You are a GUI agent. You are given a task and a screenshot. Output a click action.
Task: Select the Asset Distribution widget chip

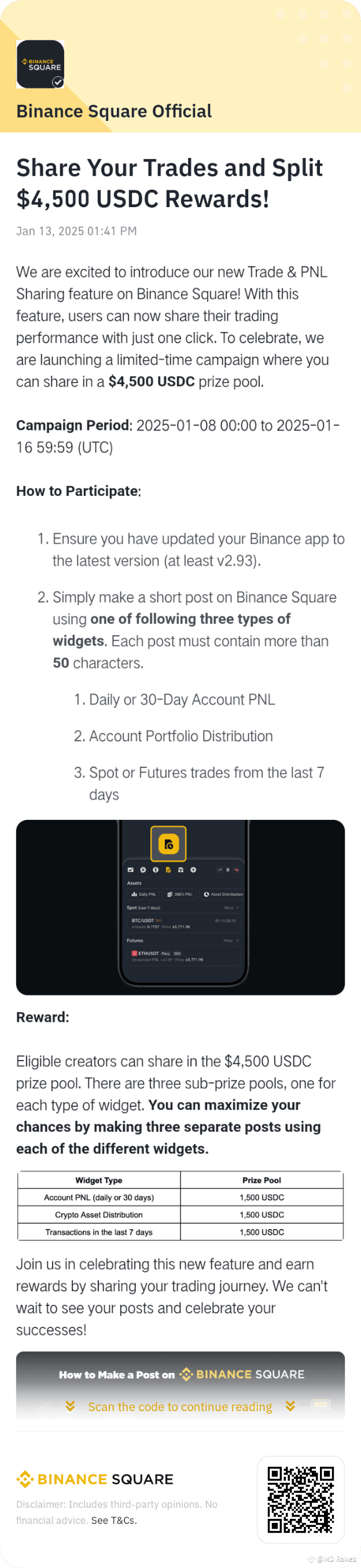pos(223,894)
